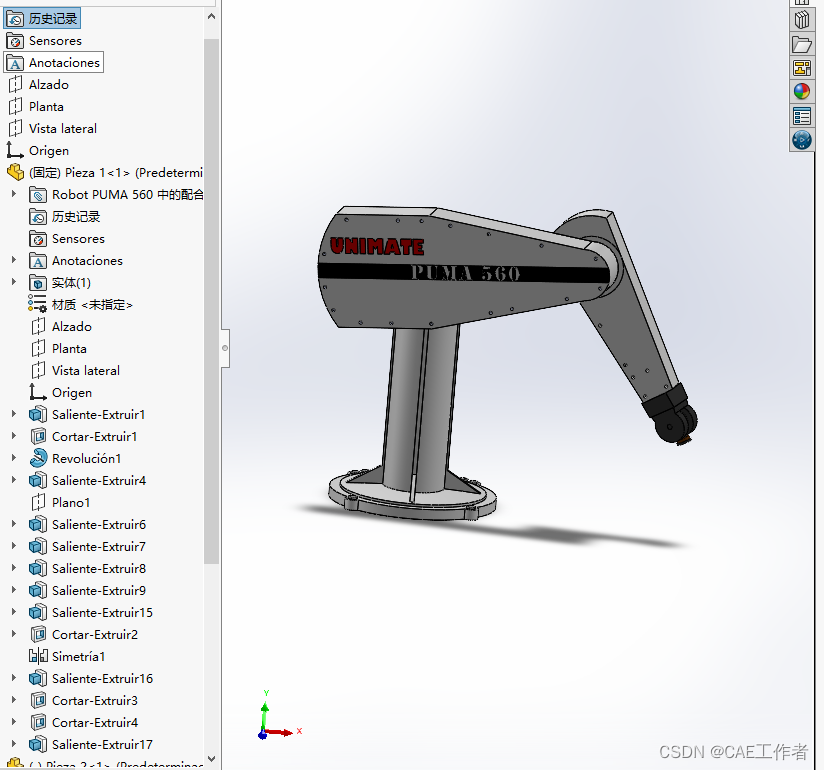Select the top-level Anotaciones item
Viewport: 824px width, 770px height.
coord(54,63)
